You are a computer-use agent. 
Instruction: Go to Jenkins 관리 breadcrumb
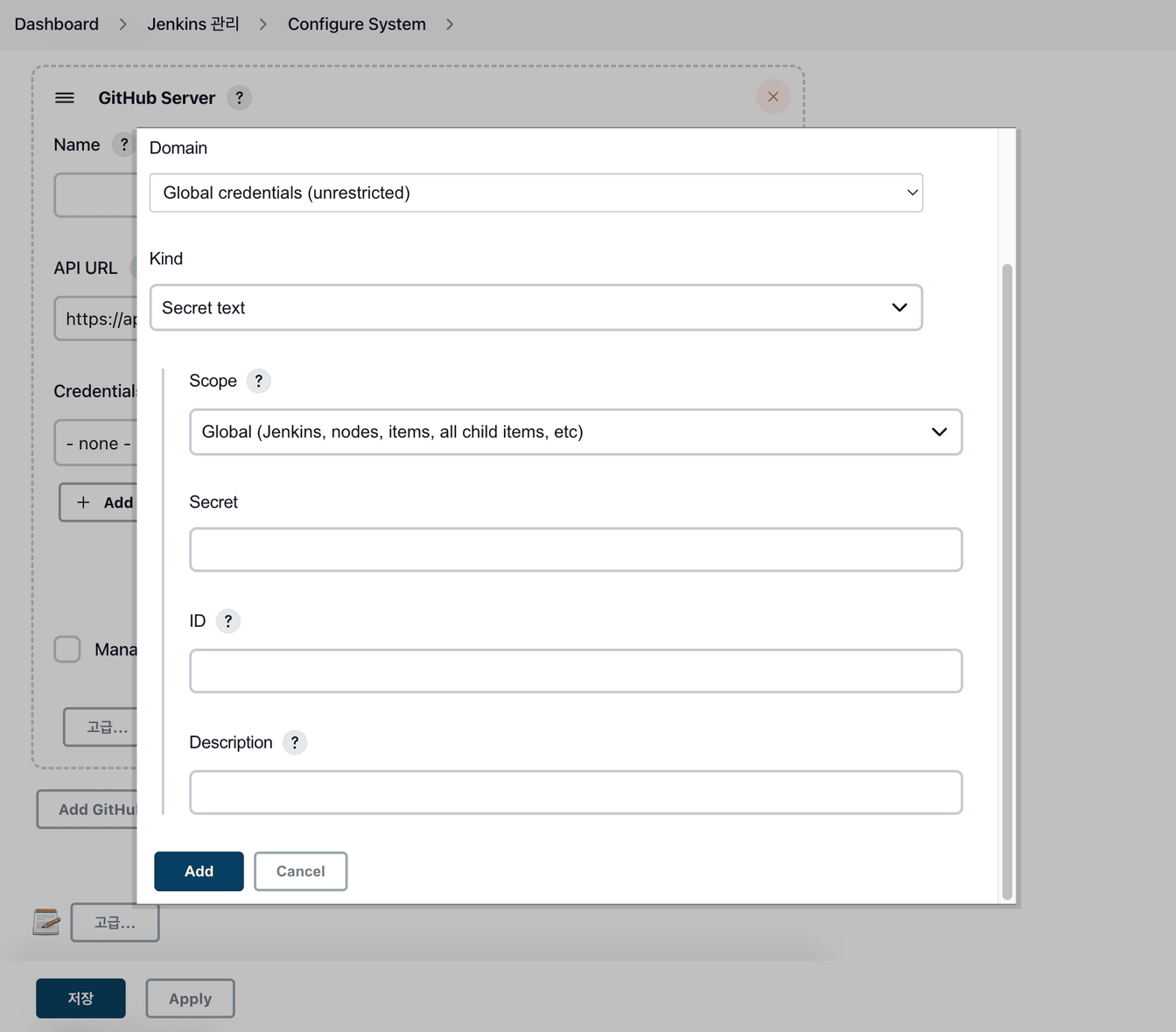pos(193,25)
